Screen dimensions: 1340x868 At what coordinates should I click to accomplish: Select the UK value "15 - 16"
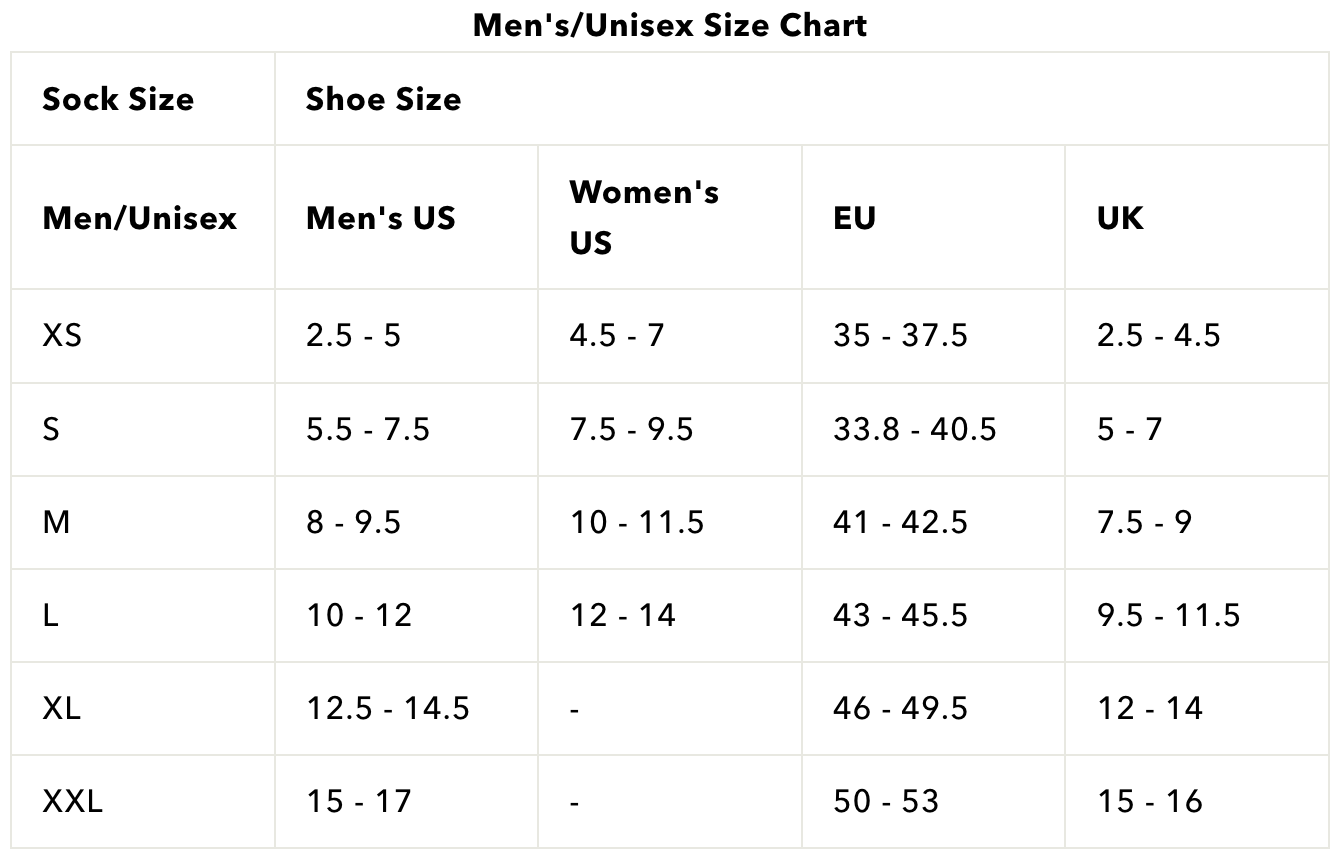pyautogui.click(x=1149, y=801)
